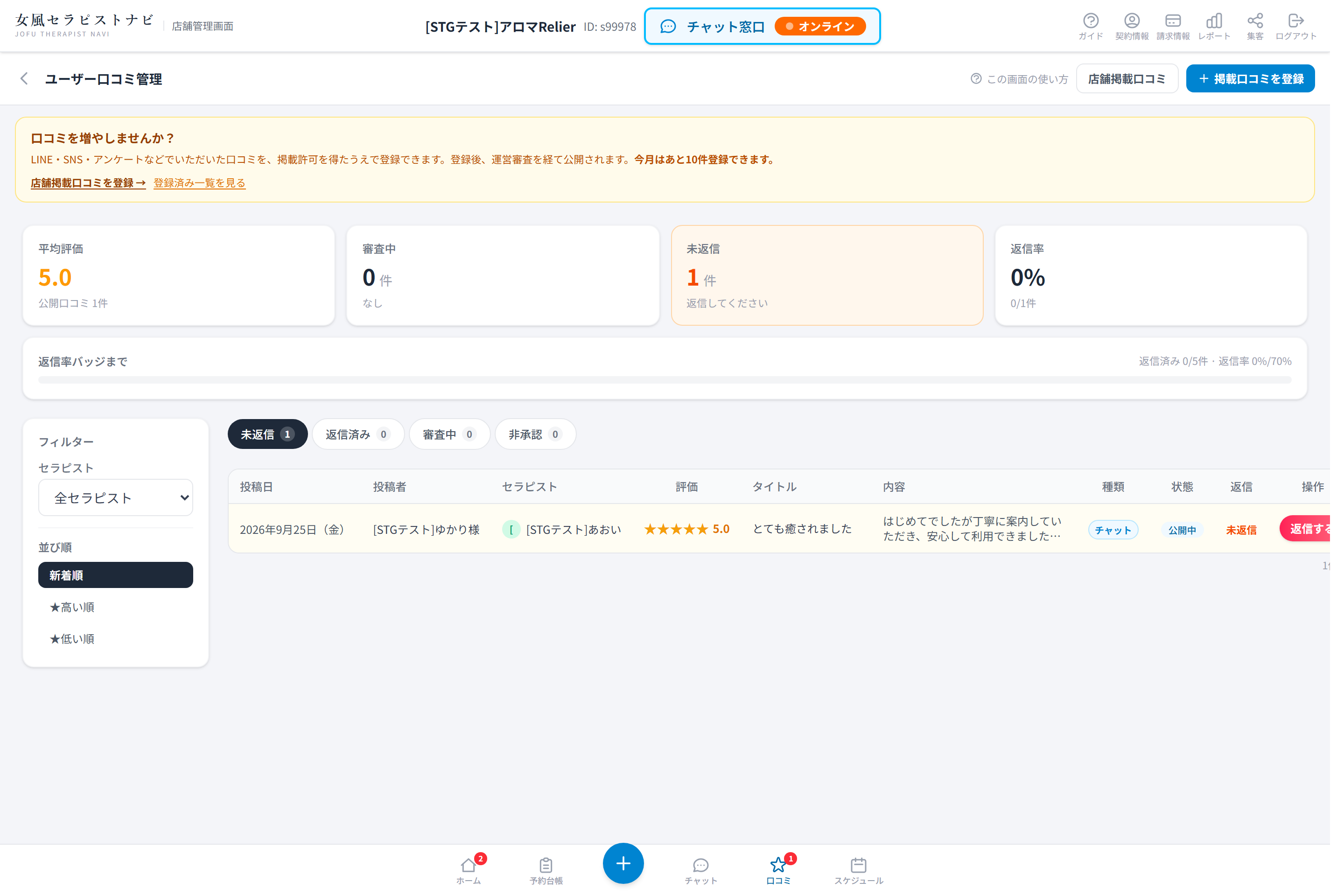Follow the 店舗掲載口コミを登録 → link
The image size is (1344, 896).
tap(89, 185)
